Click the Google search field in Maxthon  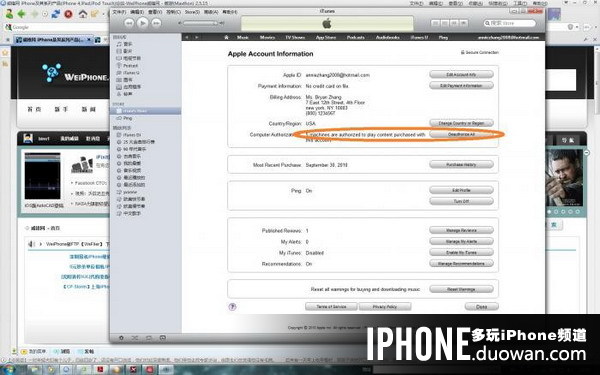click(x=57, y=27)
